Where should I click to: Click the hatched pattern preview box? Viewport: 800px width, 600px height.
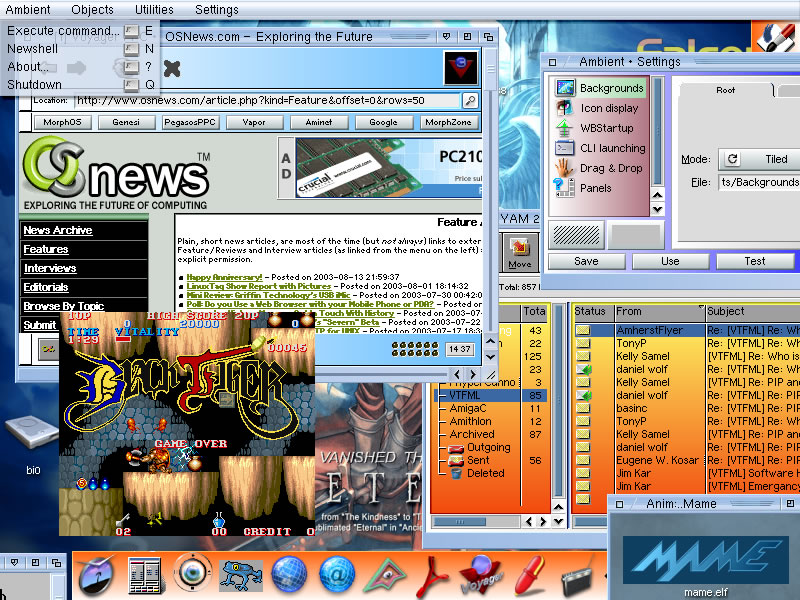click(577, 235)
